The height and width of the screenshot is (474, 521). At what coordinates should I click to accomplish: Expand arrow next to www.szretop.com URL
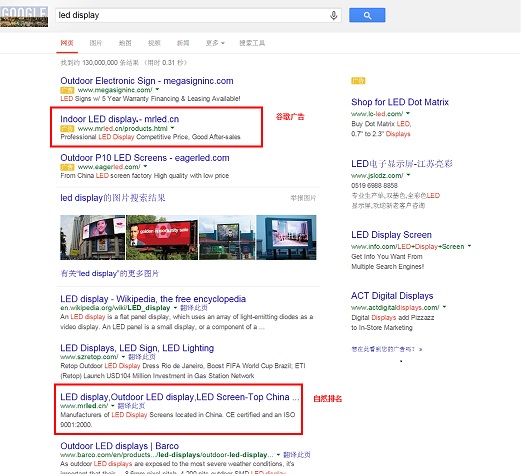pyautogui.click(x=123, y=357)
